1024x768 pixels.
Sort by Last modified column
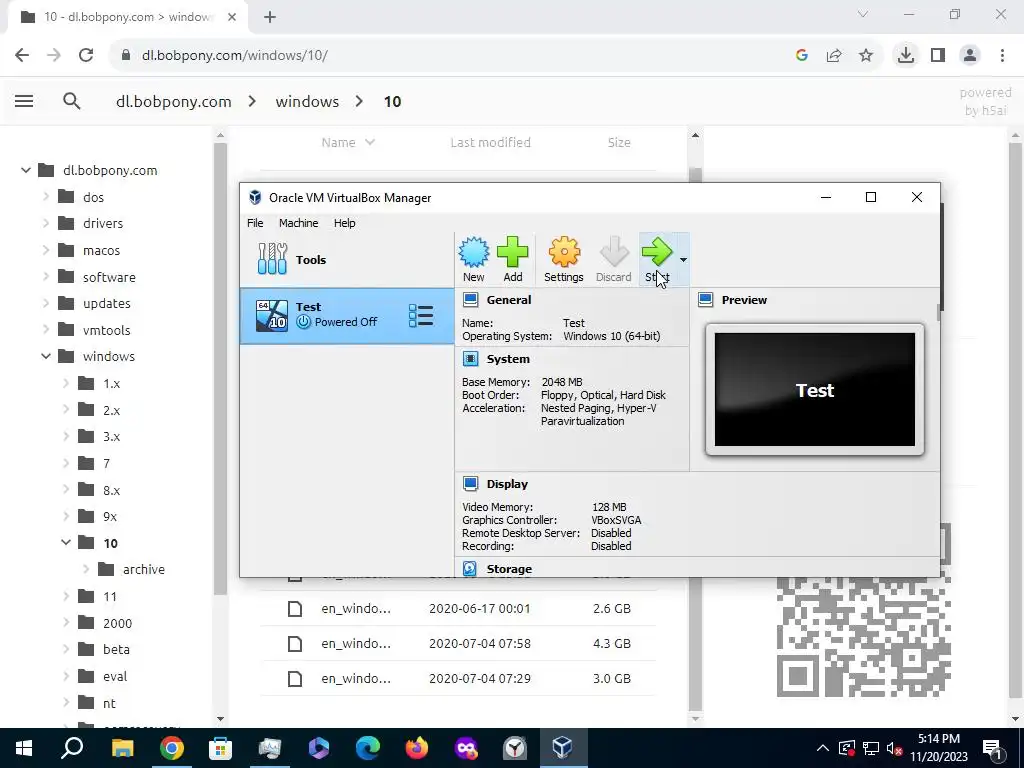tap(490, 142)
